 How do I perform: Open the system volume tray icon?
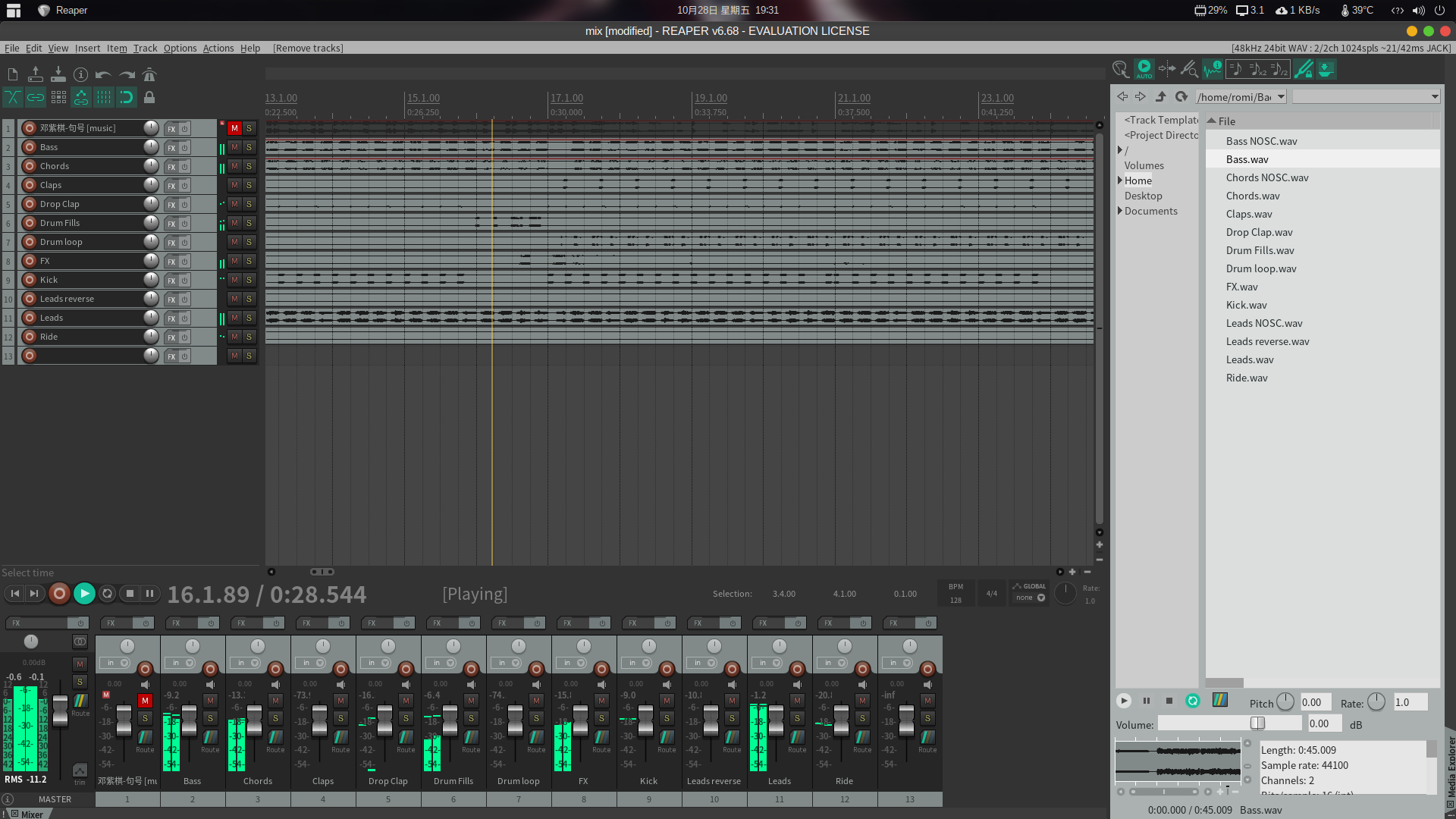click(x=1418, y=11)
